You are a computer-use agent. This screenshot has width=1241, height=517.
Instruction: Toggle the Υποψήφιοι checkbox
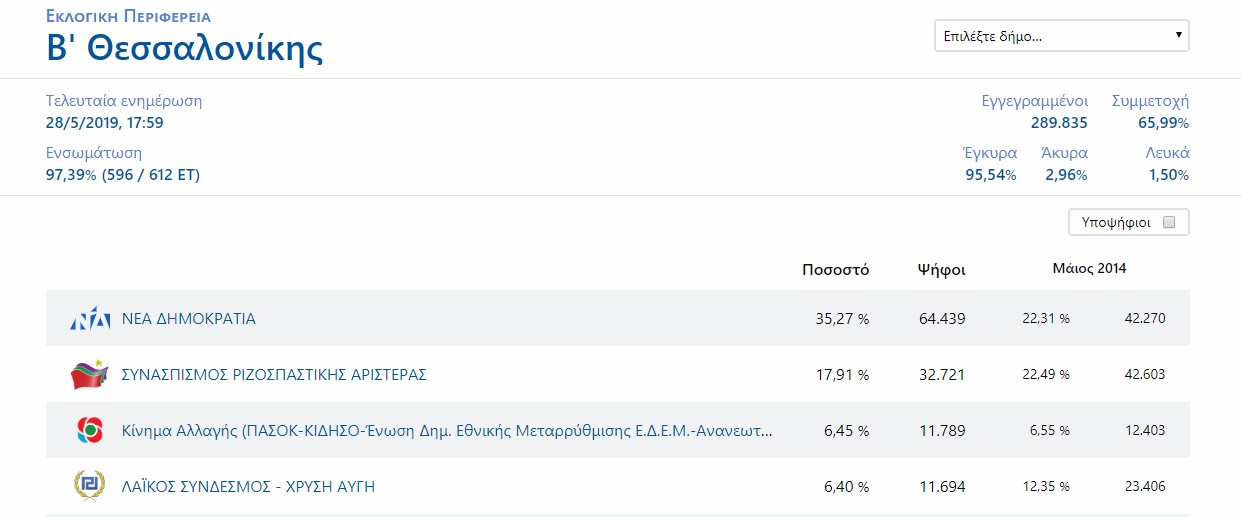click(1169, 222)
